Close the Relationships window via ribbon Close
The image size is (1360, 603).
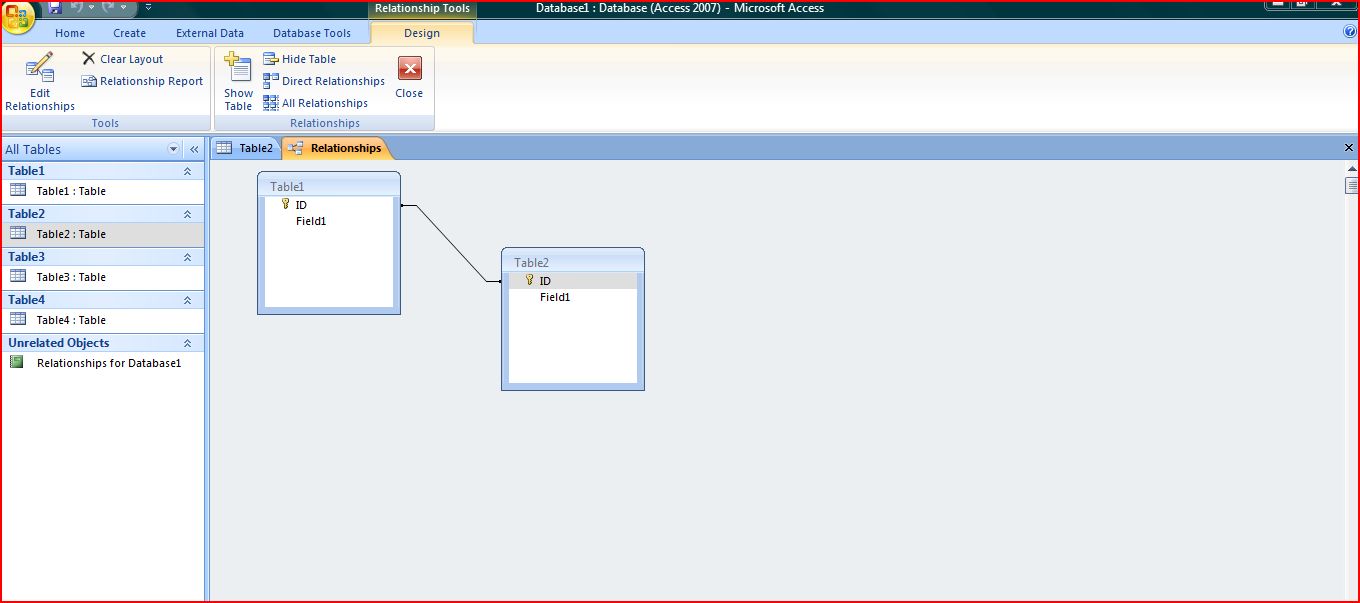pos(409,78)
